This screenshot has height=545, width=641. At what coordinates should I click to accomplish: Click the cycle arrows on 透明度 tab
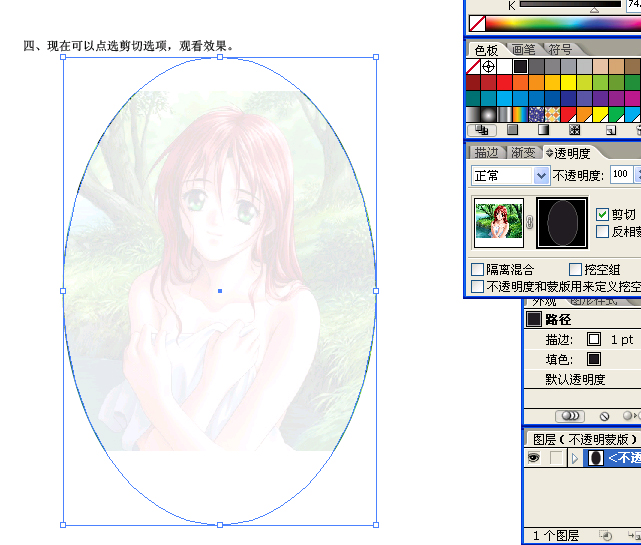549,153
